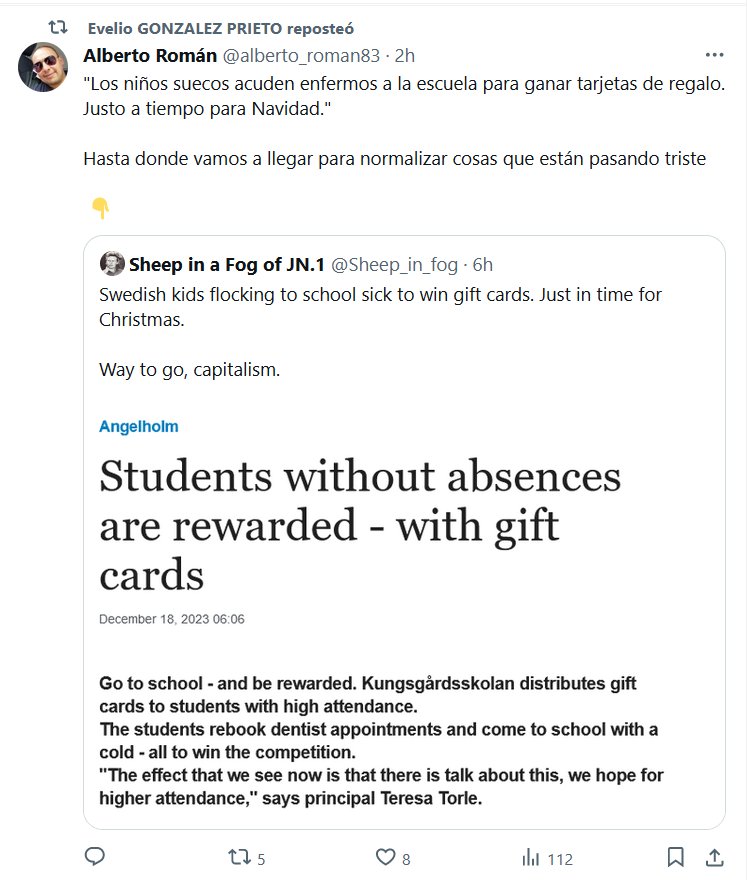Open the Angelholm article category link

pos(139,426)
